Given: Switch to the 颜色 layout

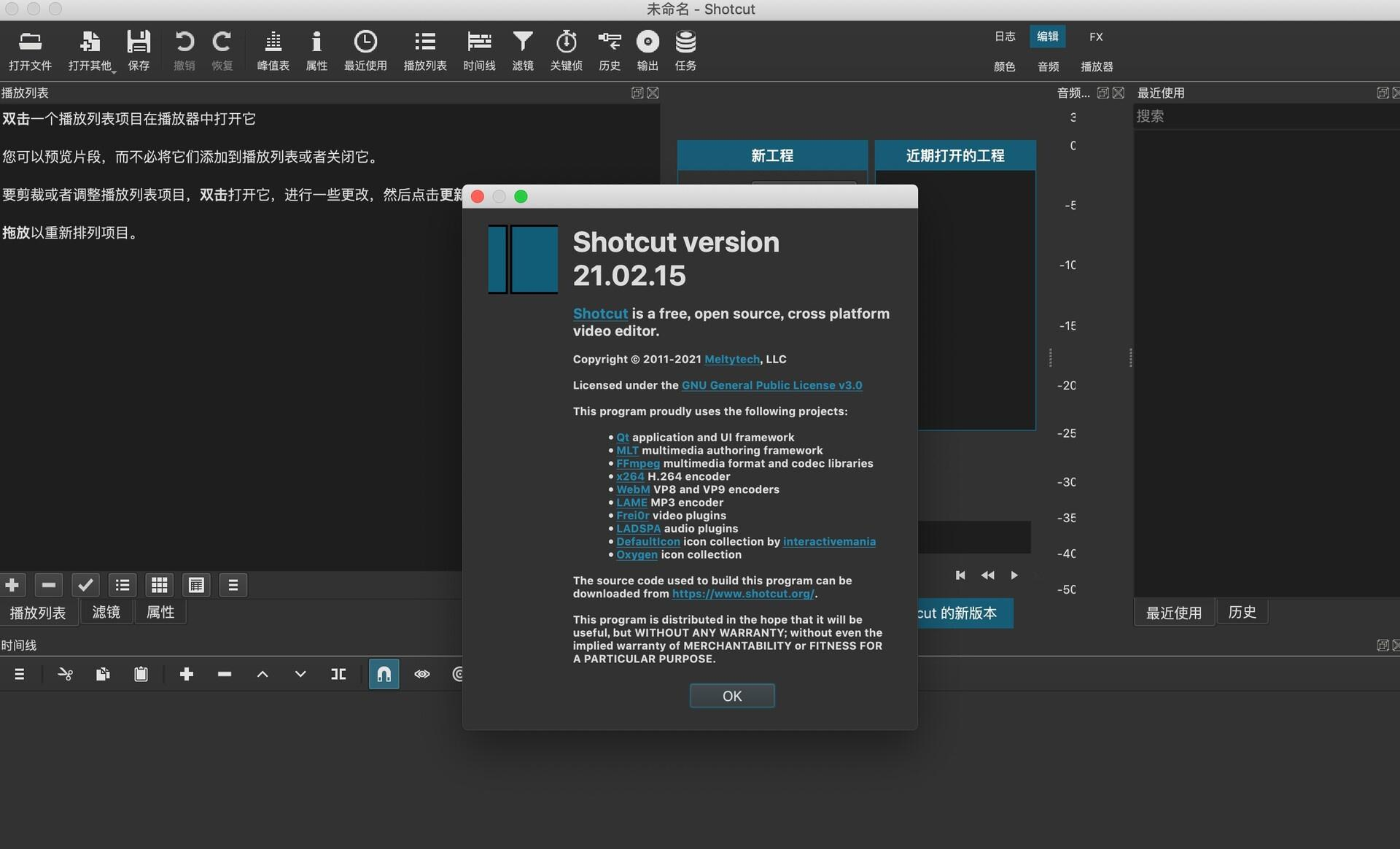Looking at the screenshot, I should click(x=1005, y=66).
